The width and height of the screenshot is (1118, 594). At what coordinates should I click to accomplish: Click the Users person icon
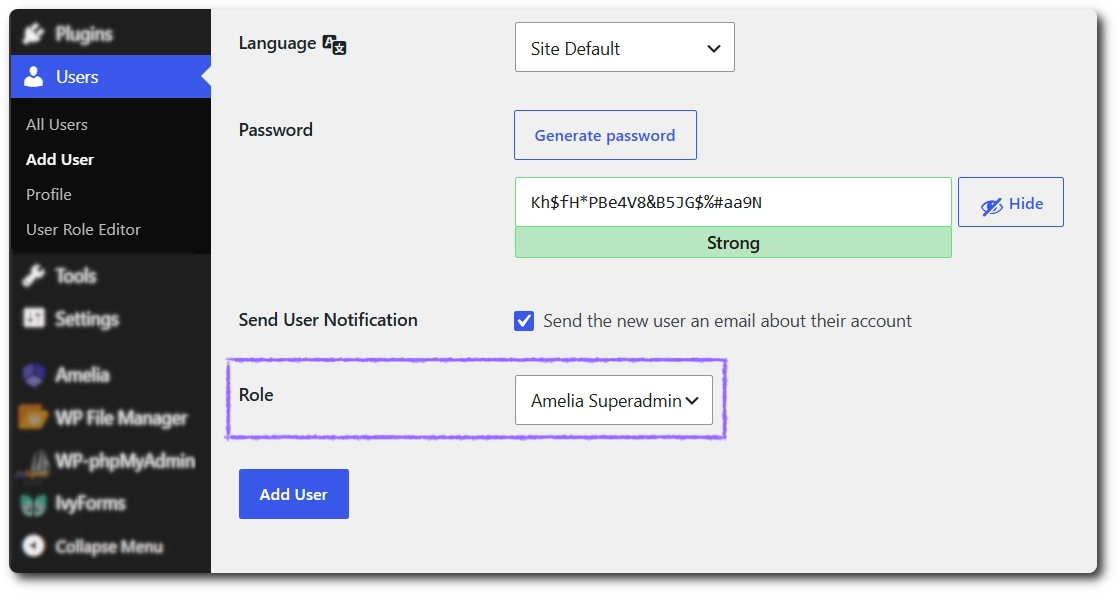(34, 76)
